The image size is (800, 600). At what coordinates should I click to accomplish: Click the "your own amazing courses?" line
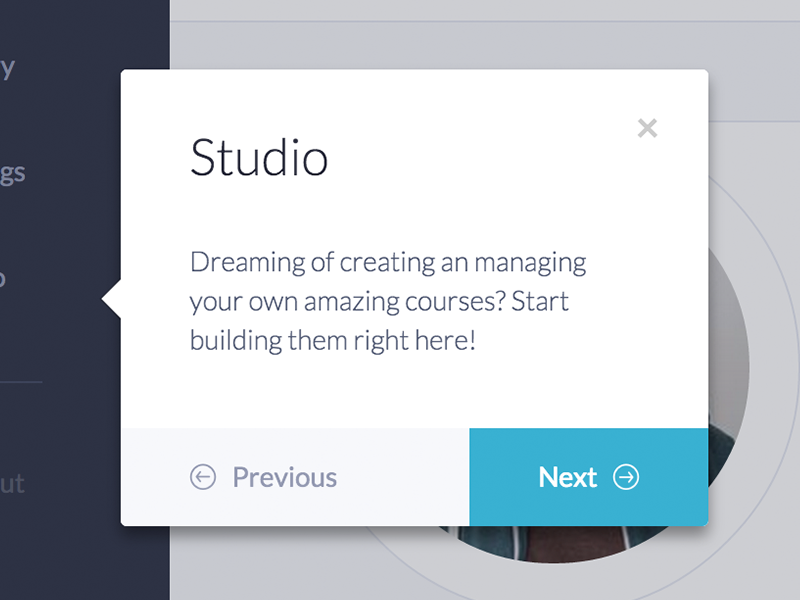tap(379, 302)
